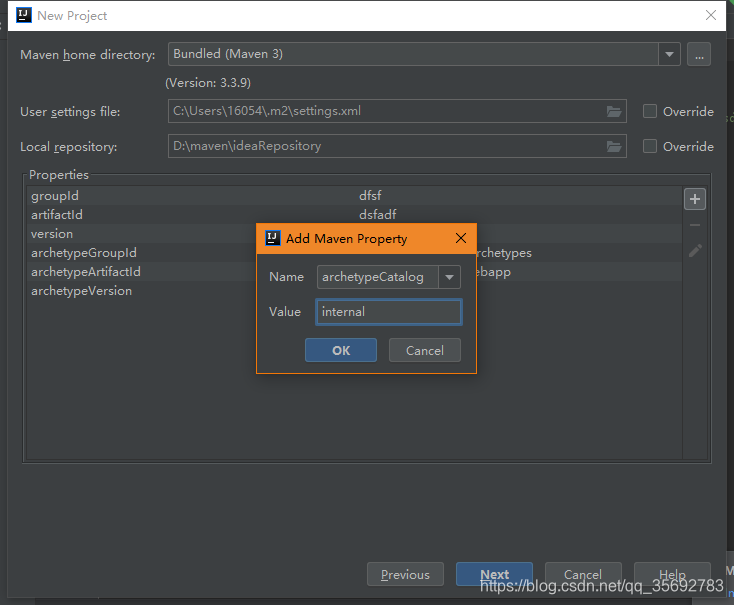Screen dimensions: 734x605
Task: Click IntelliJ icon in Add Maven Property title
Action: pos(272,238)
